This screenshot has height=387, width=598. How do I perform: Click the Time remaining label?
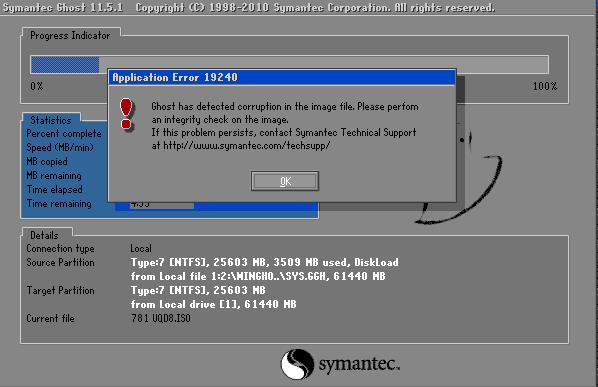[59, 204]
